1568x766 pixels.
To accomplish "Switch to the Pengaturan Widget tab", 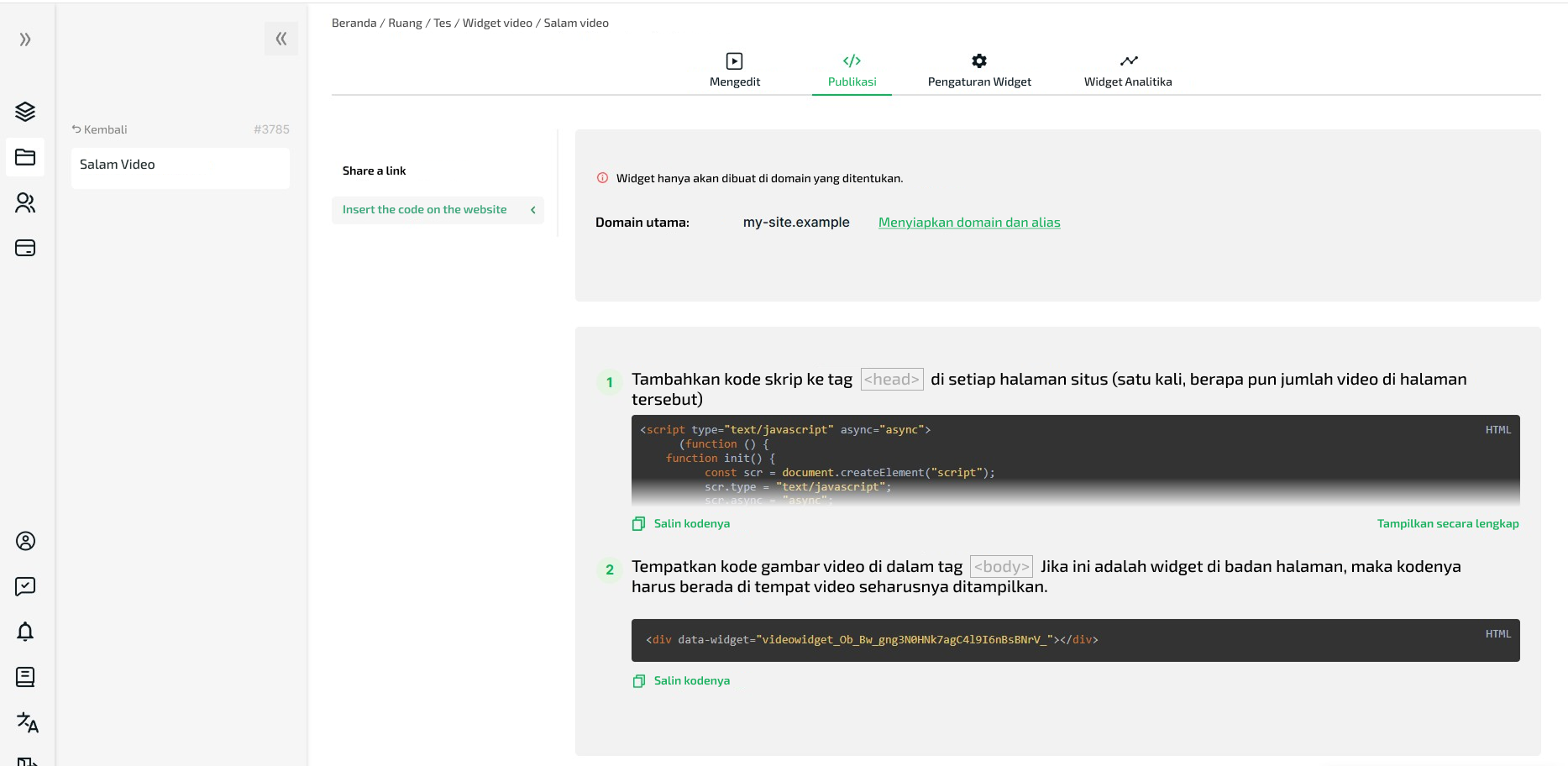I will tap(978, 71).
